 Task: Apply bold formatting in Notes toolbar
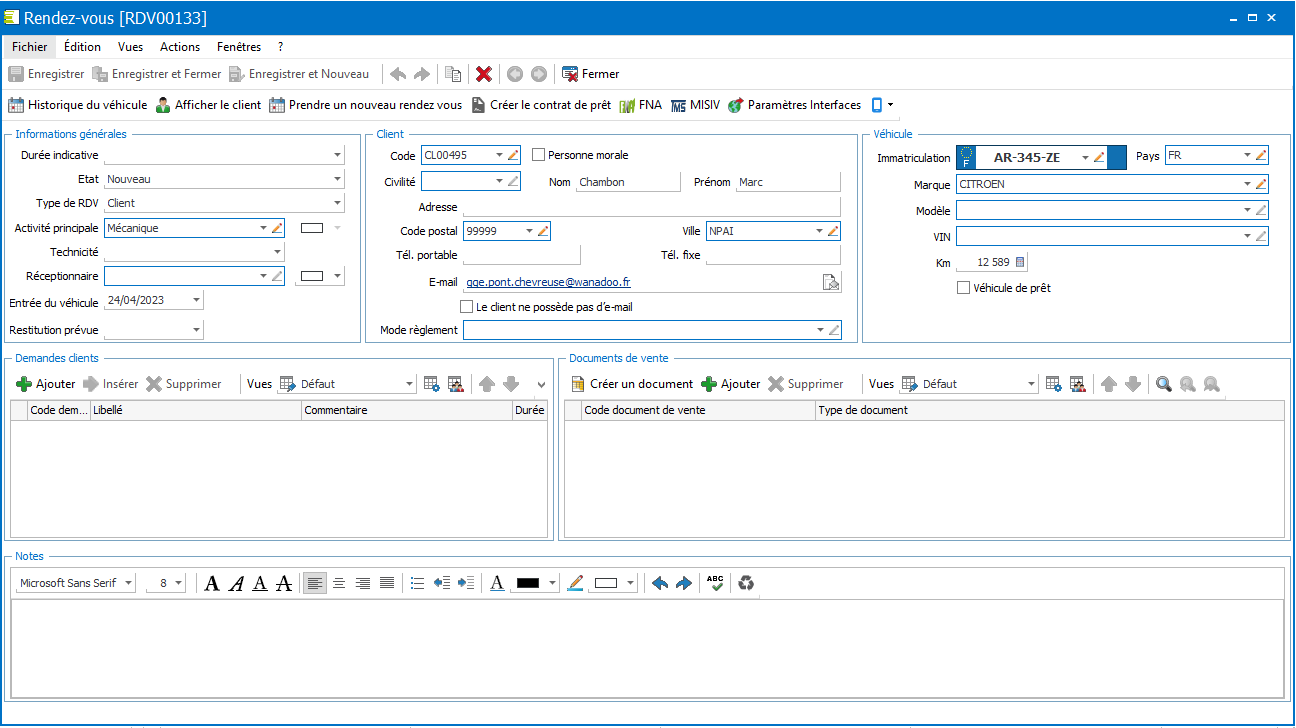click(212, 584)
